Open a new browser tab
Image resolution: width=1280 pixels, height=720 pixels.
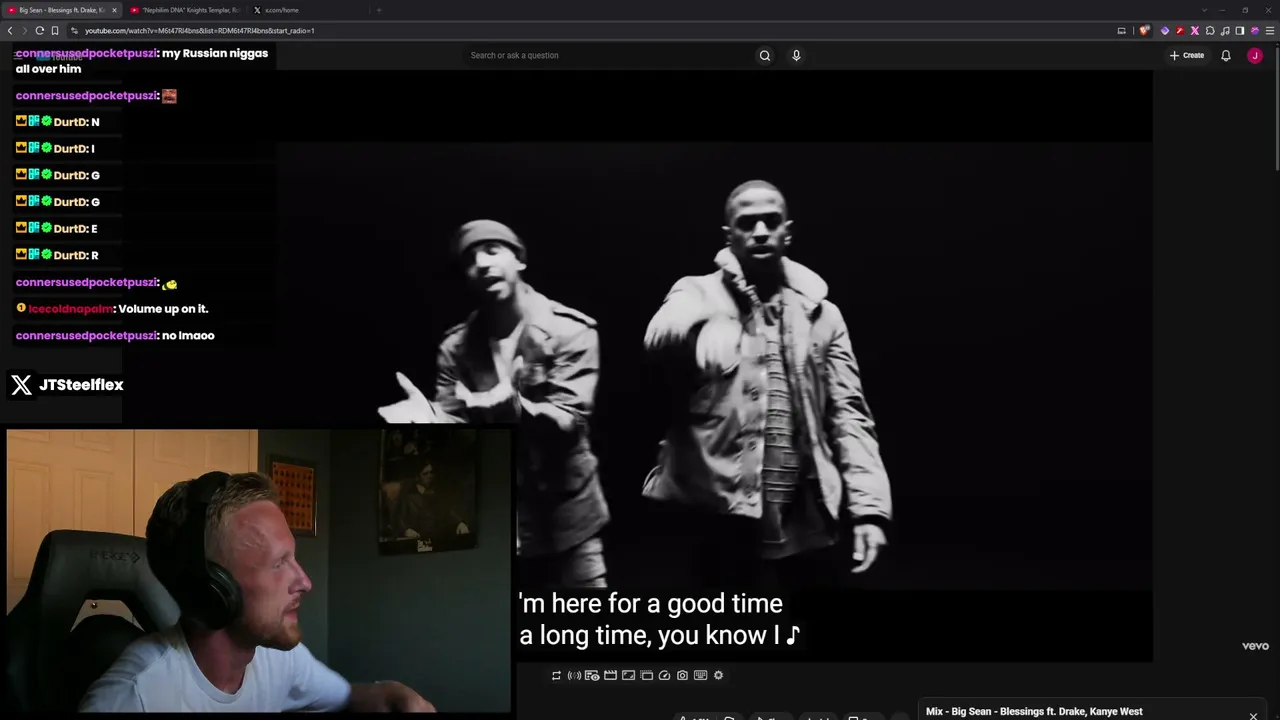pyautogui.click(x=379, y=10)
